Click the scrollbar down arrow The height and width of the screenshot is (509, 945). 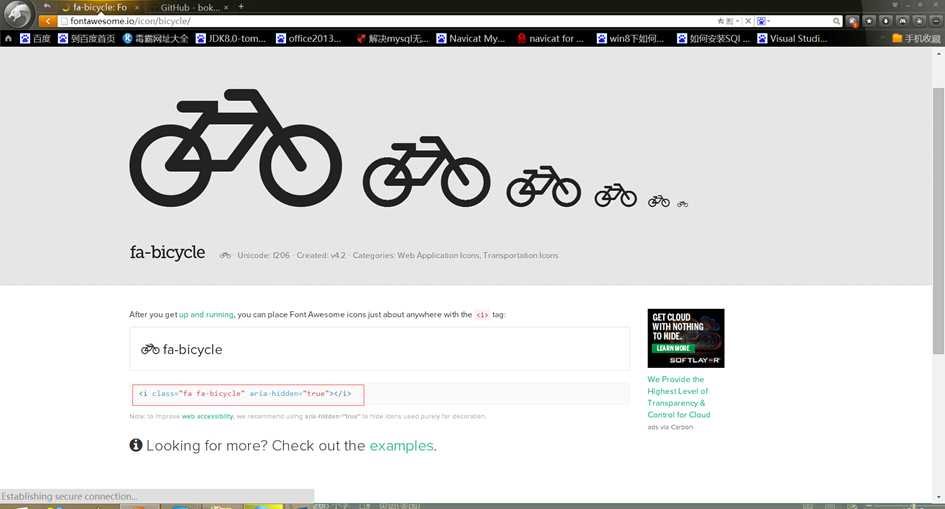(x=938, y=498)
